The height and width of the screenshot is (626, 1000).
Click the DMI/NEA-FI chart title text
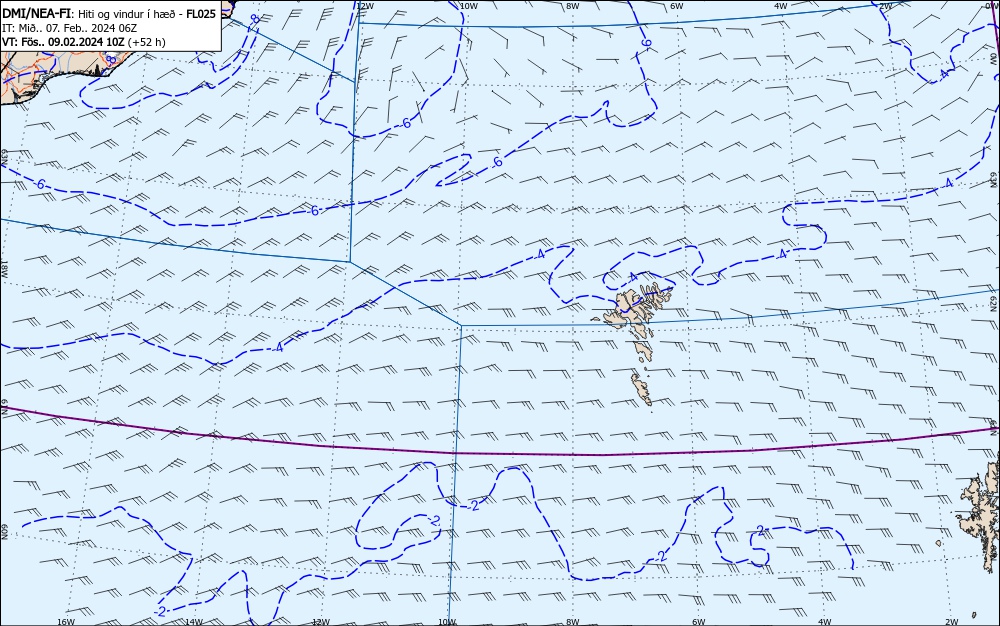pyautogui.click(x=37, y=13)
